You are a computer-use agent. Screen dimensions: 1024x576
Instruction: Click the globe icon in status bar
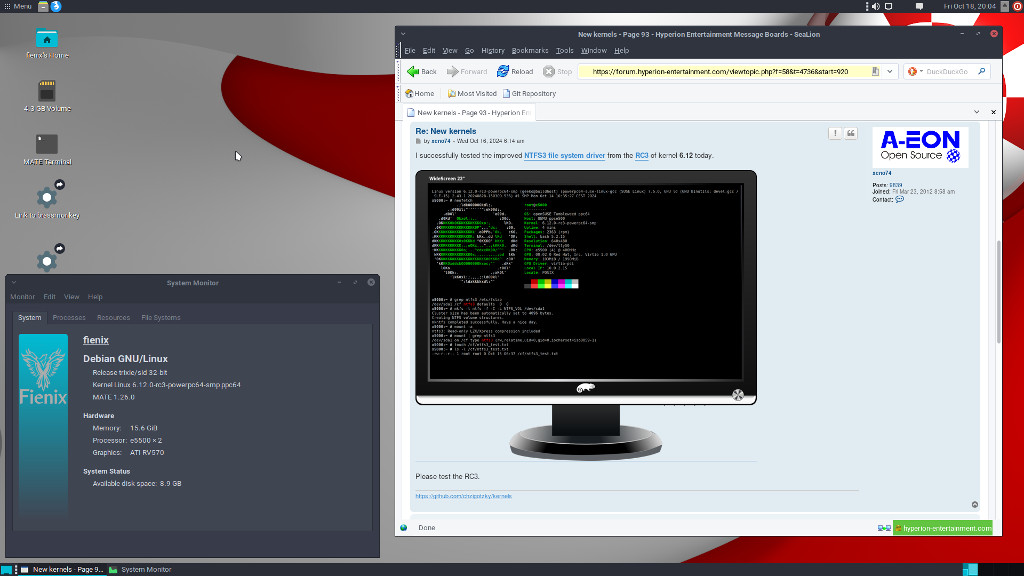click(404, 528)
